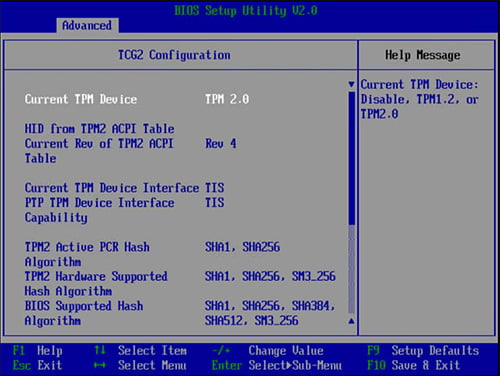Click the TCG2 Configuration heading

[x=174, y=55]
